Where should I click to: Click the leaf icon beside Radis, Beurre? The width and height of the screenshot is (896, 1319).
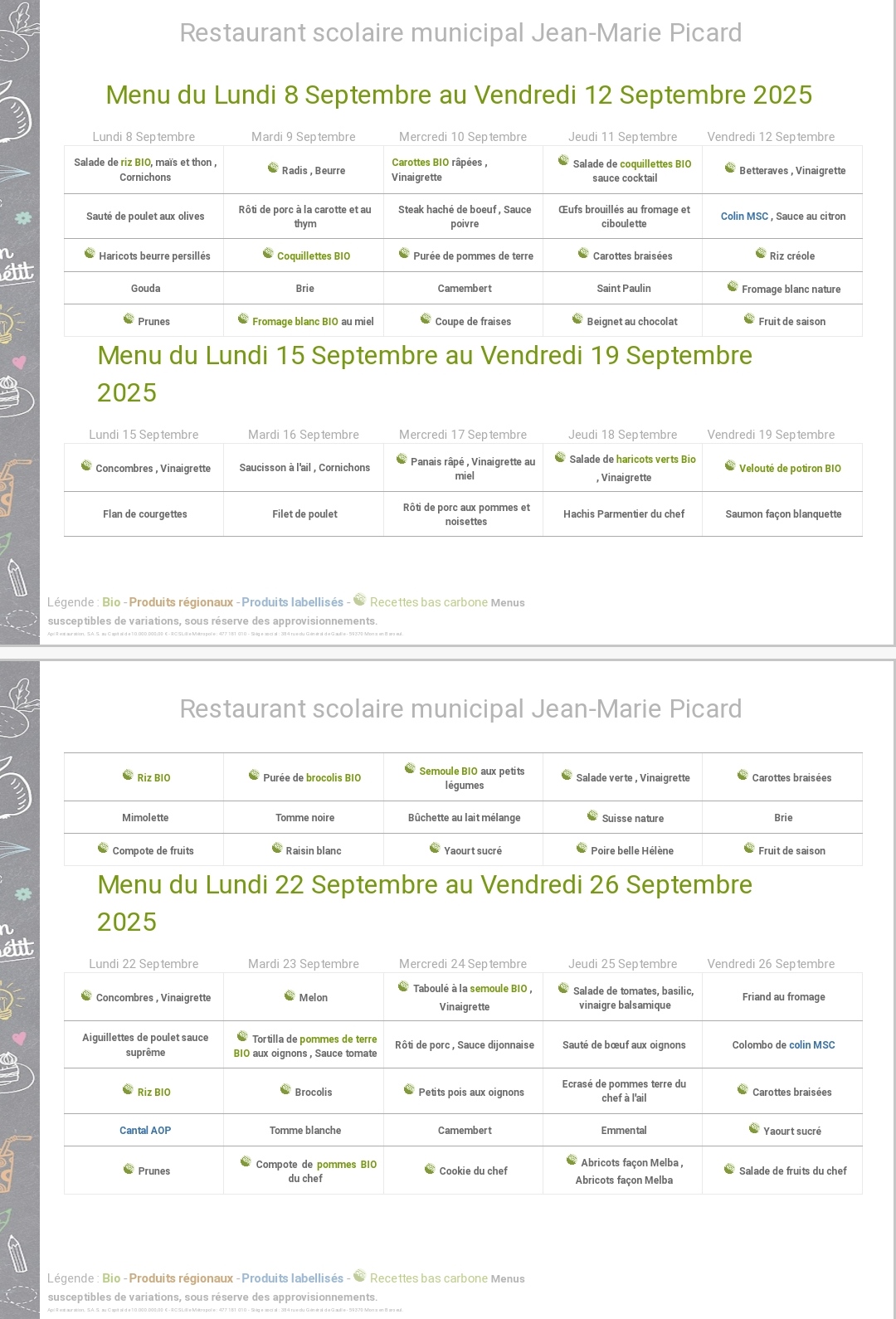coord(272,168)
